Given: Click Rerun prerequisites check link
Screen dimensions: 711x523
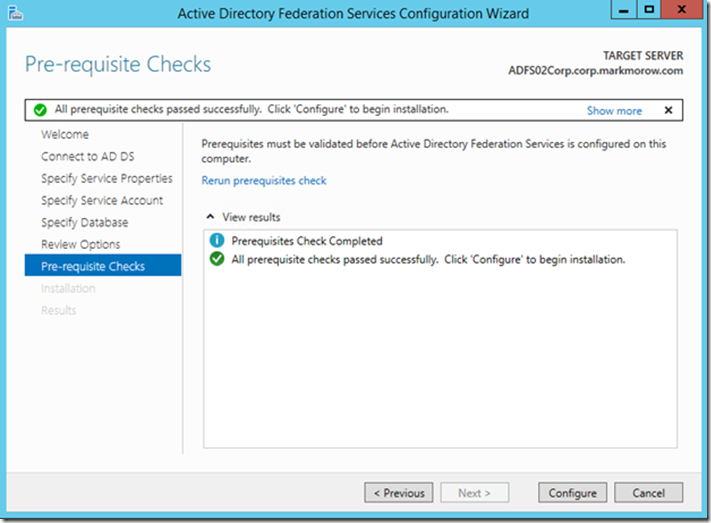Looking at the screenshot, I should [264, 181].
